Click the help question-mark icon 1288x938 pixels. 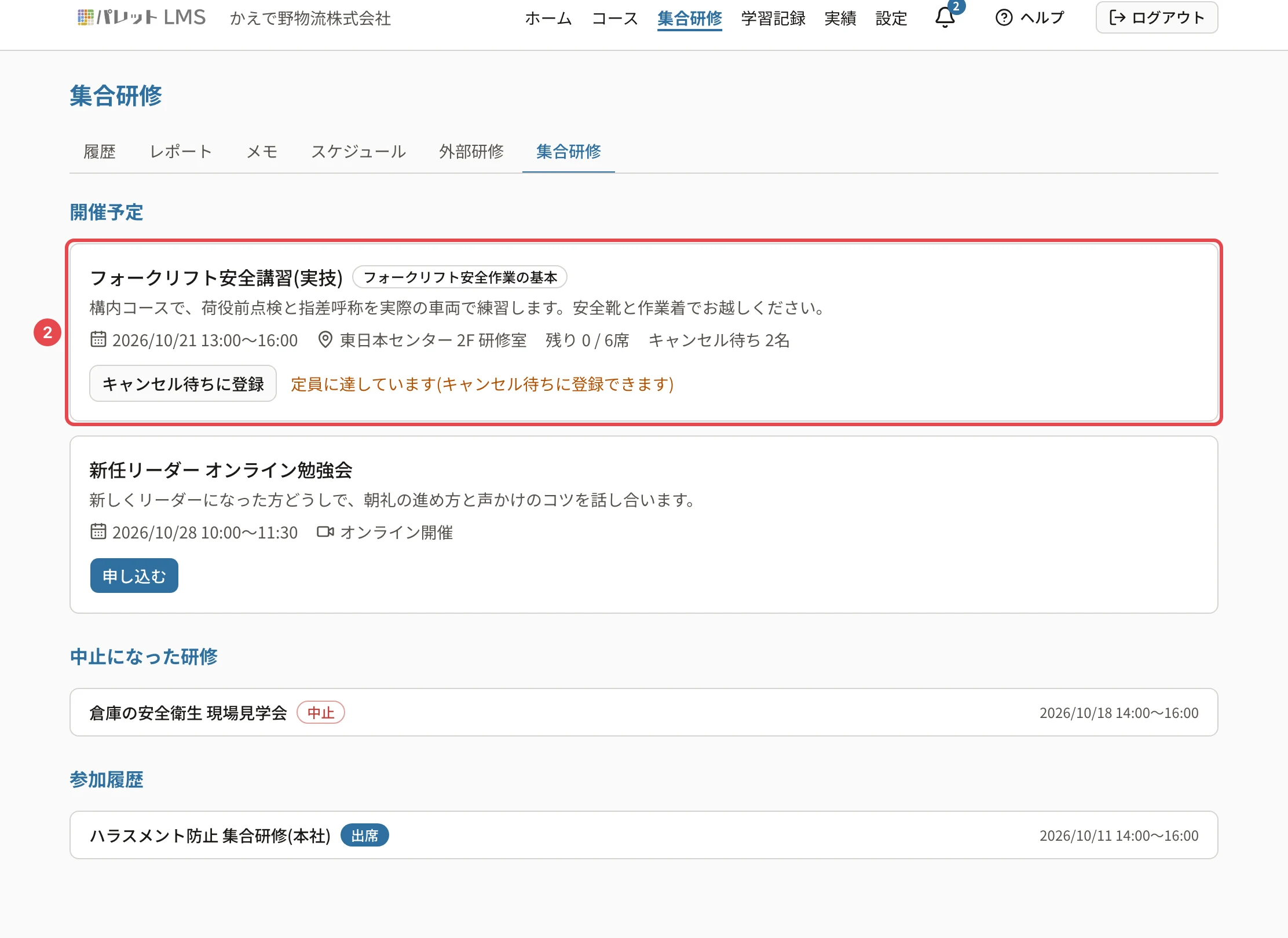[1004, 17]
